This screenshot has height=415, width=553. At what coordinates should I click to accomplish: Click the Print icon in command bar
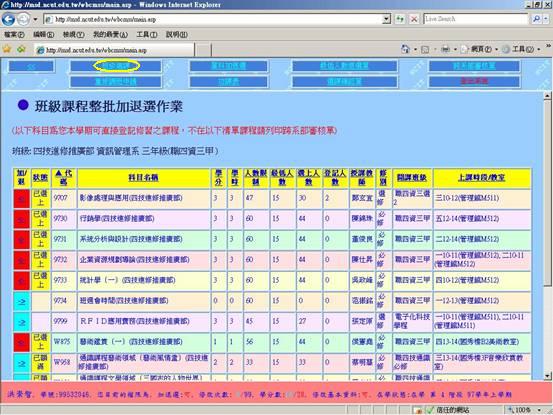click(445, 49)
